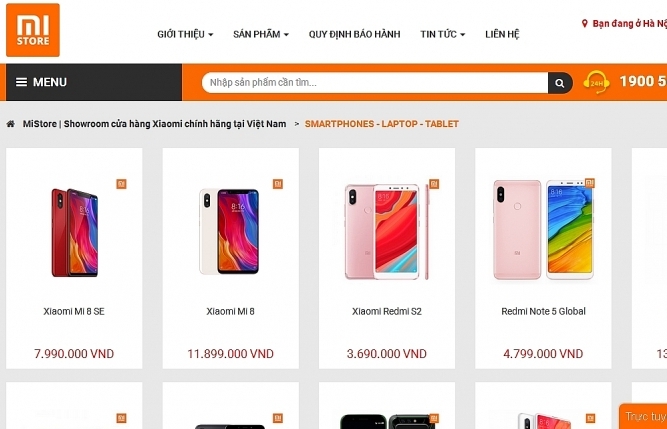This screenshot has width=667, height=429.
Task: Click the Mi badge on Xiaomi Mi 8 SE
Action: (121, 184)
